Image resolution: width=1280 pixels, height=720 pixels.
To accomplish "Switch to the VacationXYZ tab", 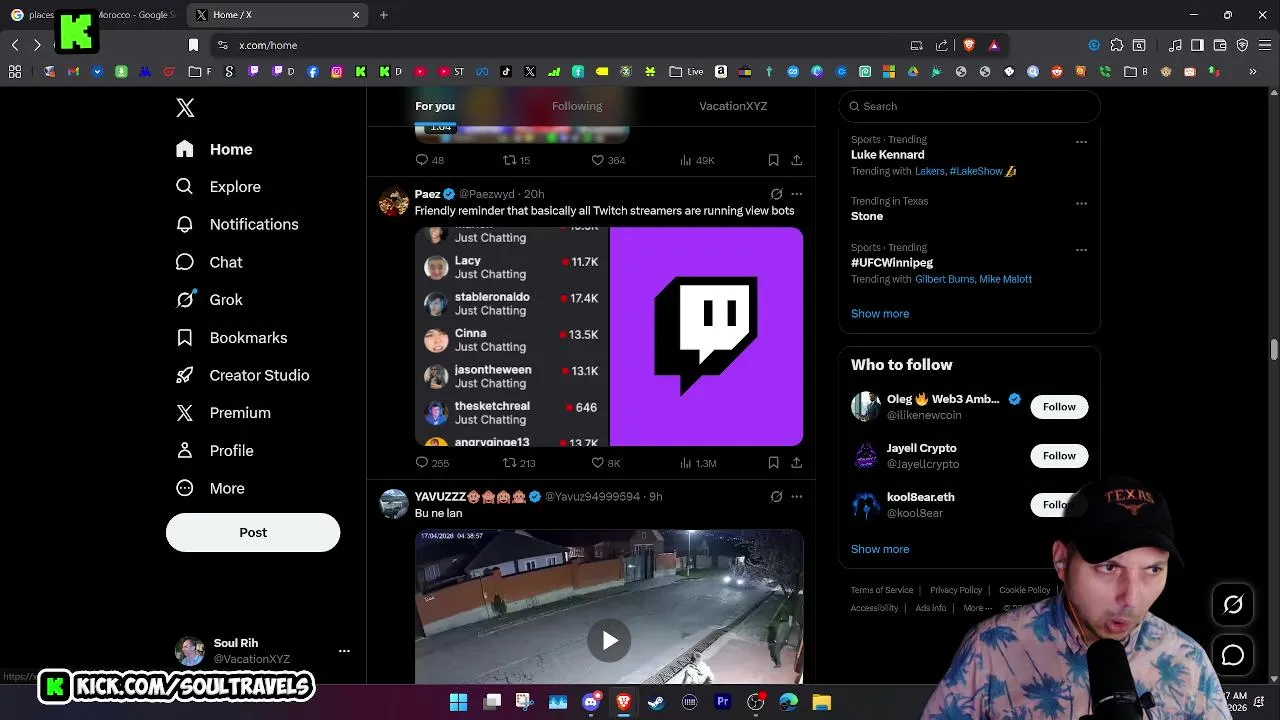I will point(733,106).
